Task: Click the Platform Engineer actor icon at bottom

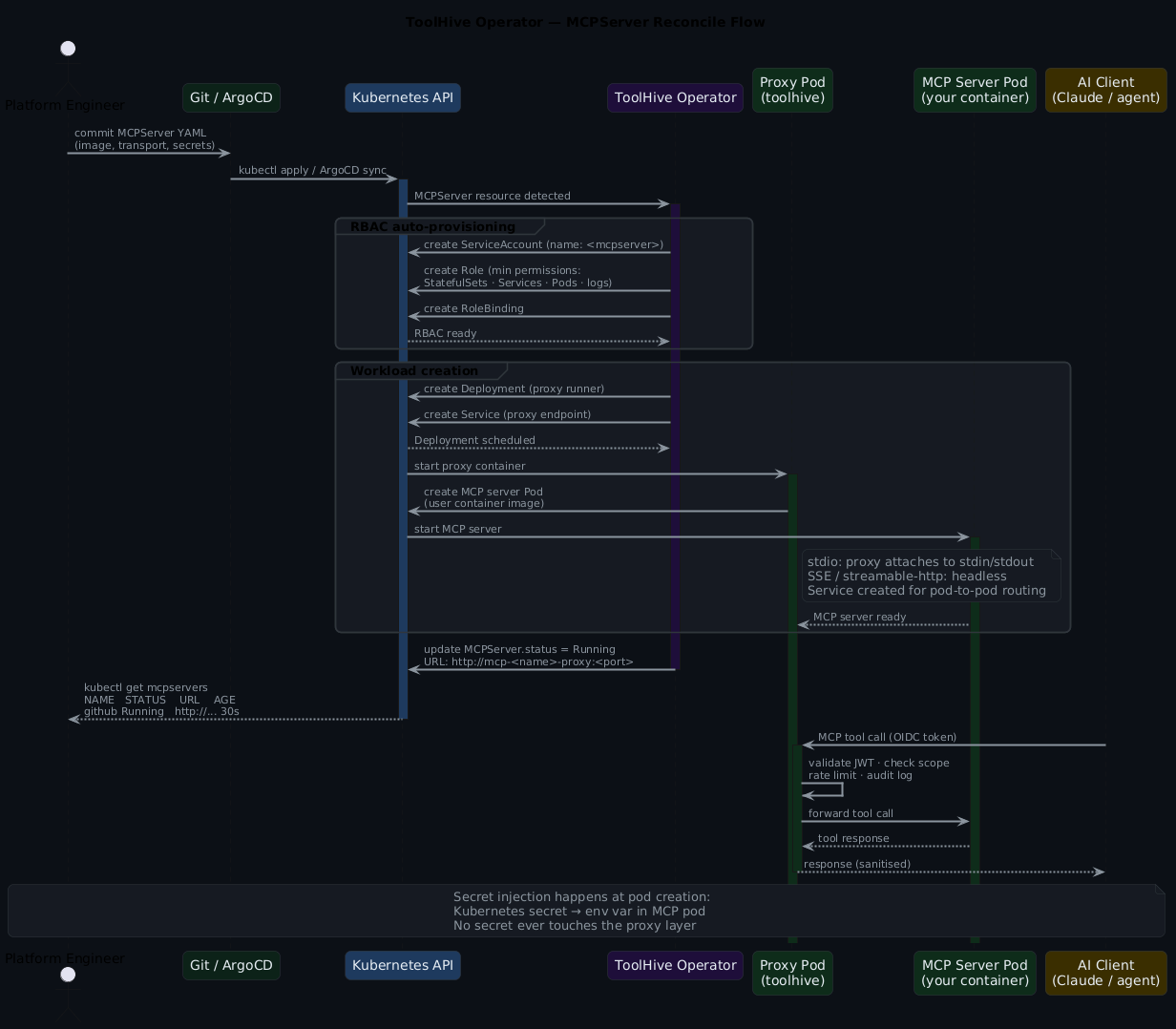Action: tap(68, 996)
